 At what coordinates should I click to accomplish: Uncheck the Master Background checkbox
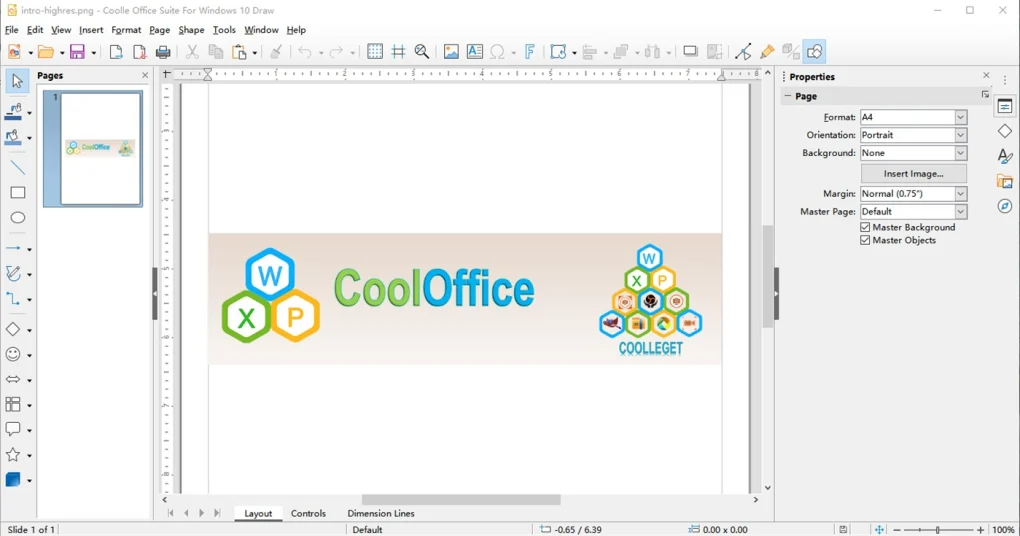pyautogui.click(x=866, y=227)
